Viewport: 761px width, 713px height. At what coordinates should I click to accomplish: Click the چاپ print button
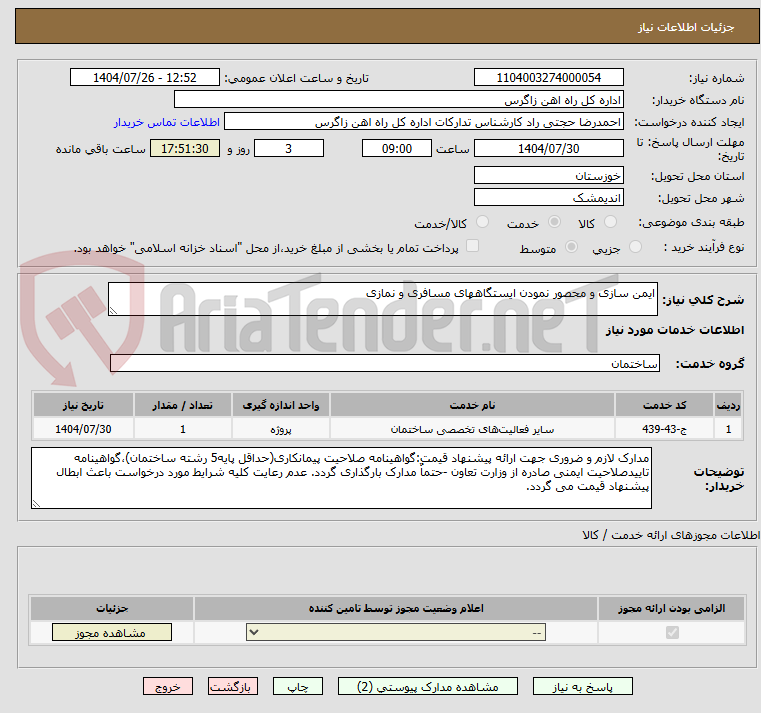tap(298, 687)
